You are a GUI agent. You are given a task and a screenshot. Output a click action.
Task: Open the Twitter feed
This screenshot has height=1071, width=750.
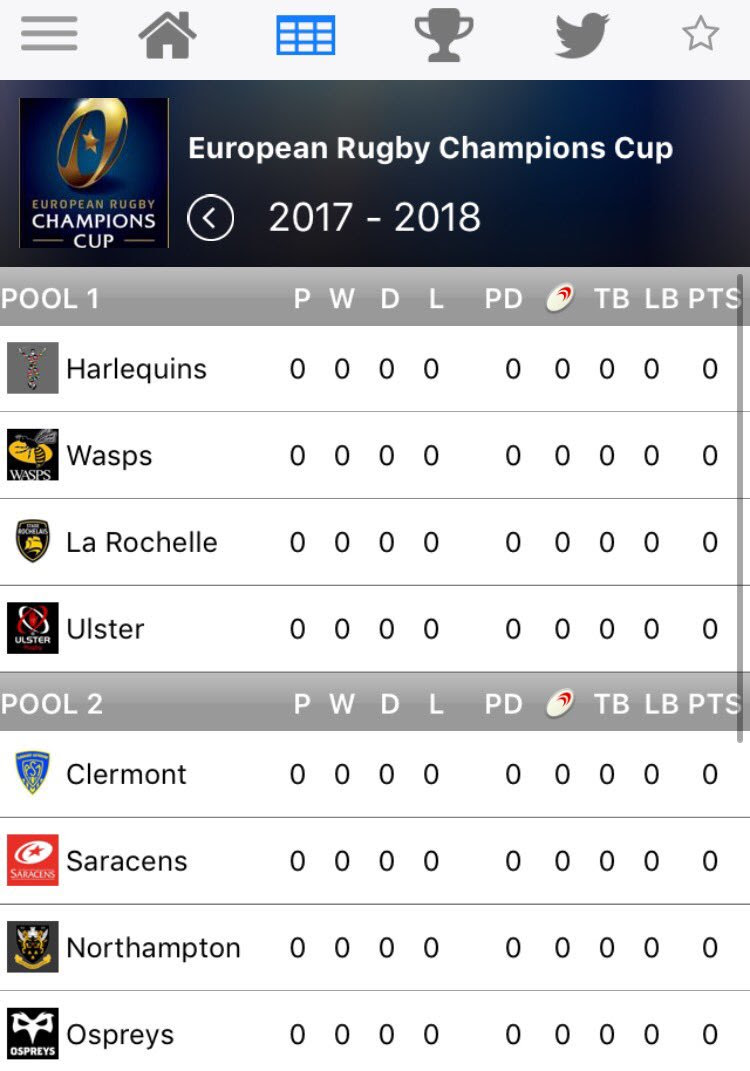[x=582, y=36]
